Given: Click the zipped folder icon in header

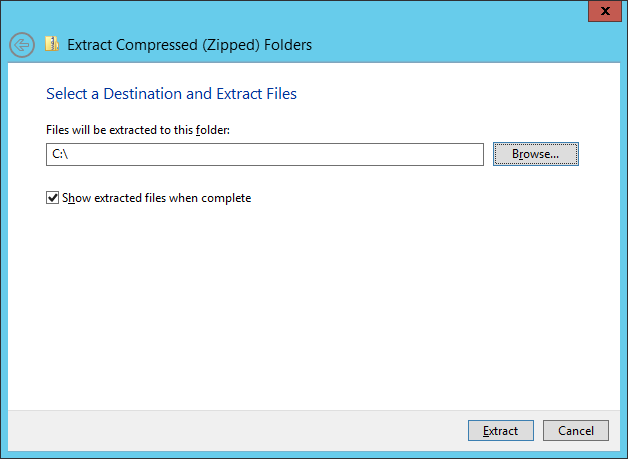Looking at the screenshot, I should point(52,44).
